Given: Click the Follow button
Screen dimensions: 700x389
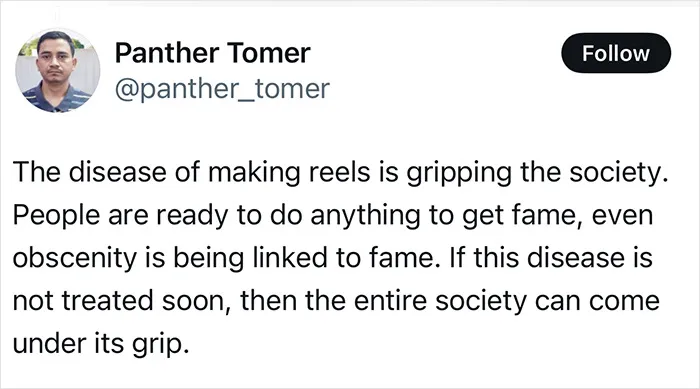Looking at the screenshot, I should [616, 53].
